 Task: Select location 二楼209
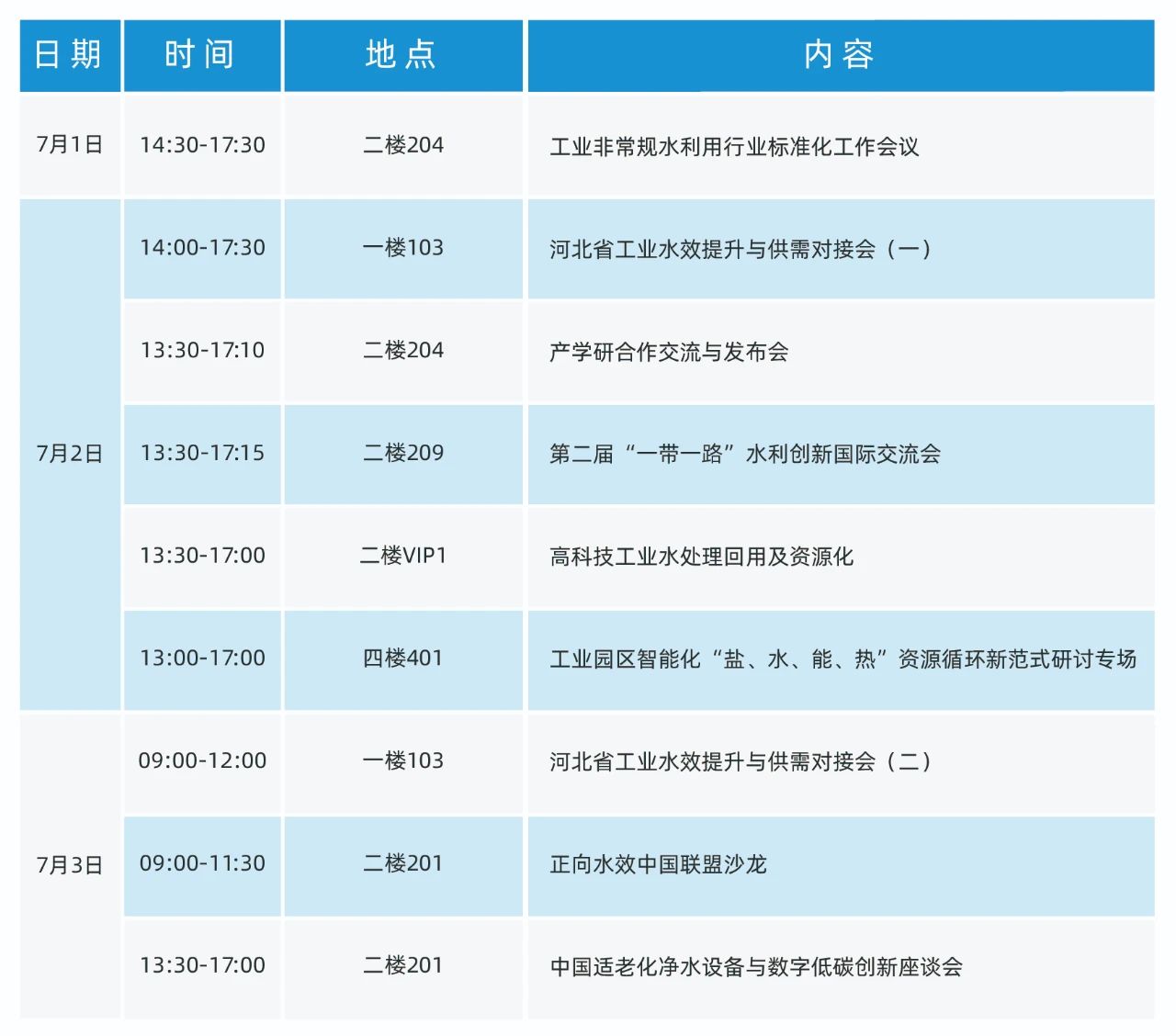coord(403,454)
